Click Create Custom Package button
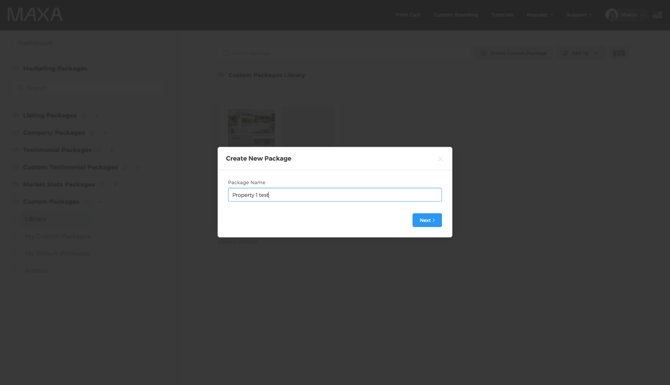Screen dimensions: 670x385 point(514,53)
